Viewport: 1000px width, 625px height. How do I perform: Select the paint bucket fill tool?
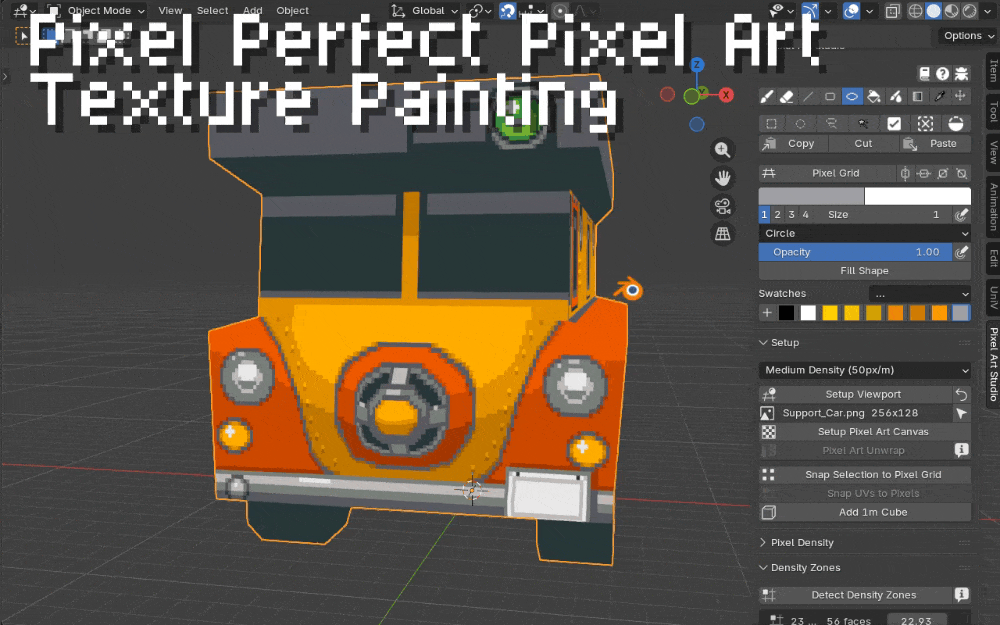pos(874,96)
